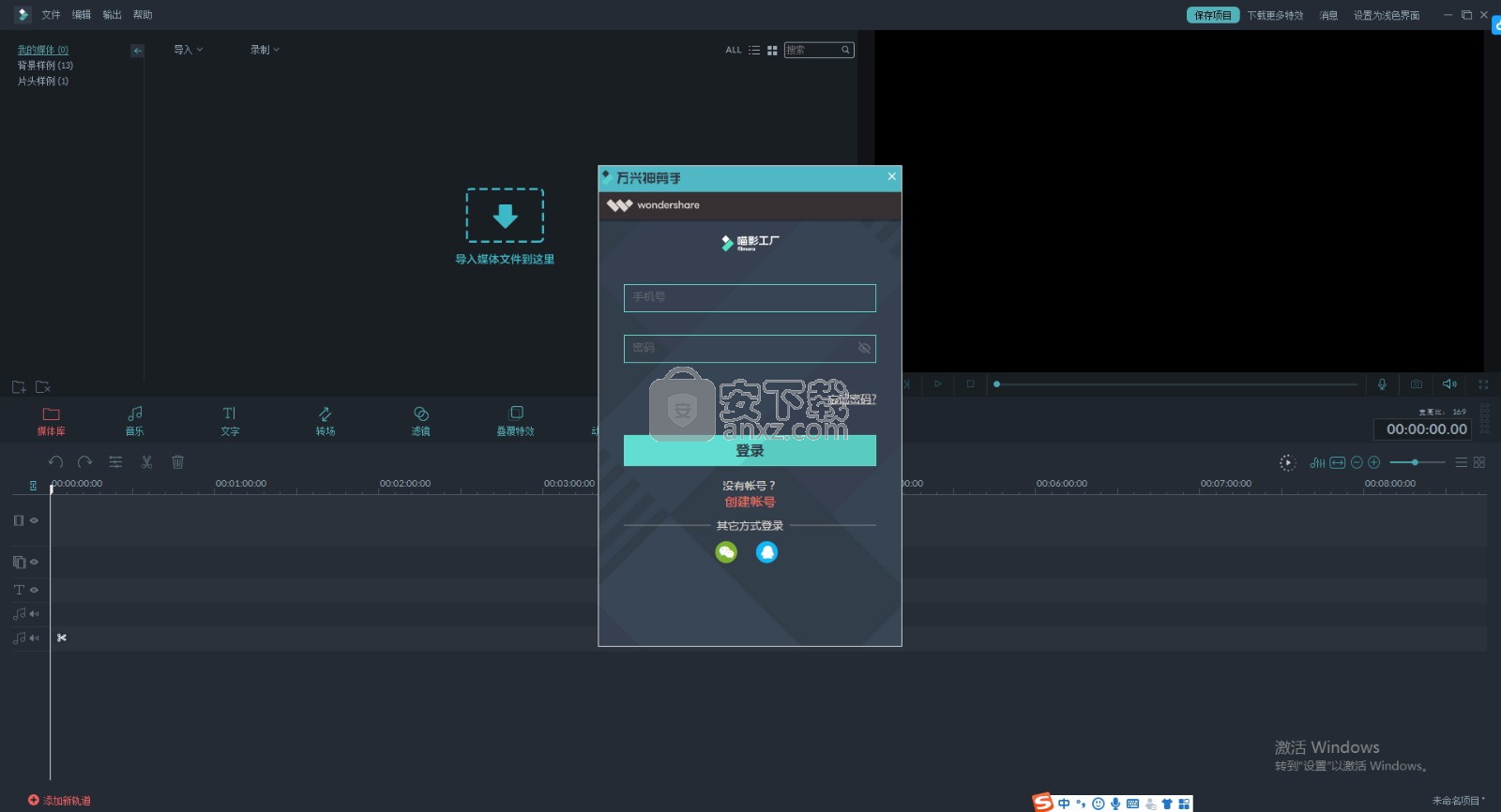The image size is (1501, 812).
Task: Toggle password visibility eye icon
Action: (864, 348)
